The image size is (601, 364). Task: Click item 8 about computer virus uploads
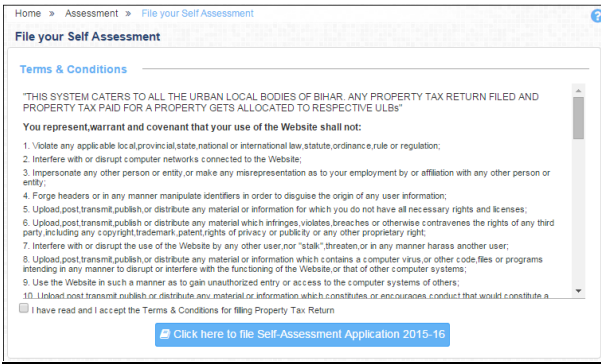click(x=282, y=264)
